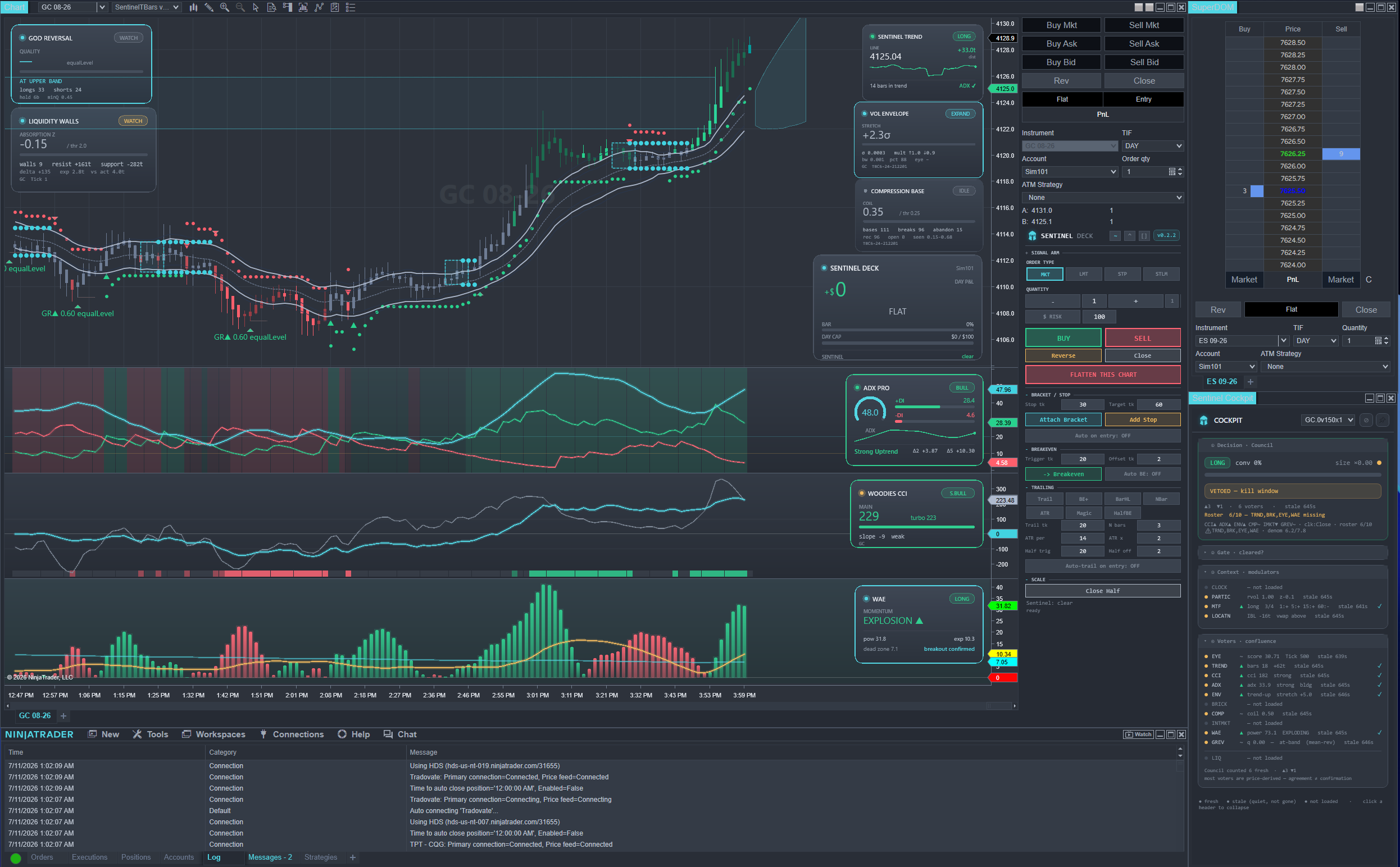Toggle $ RISK sizing mode

1052,317
